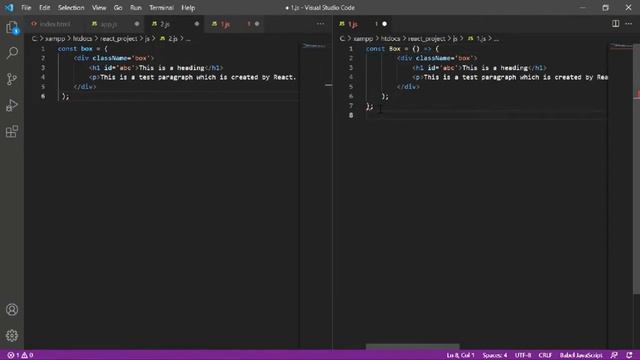Click unsaved dot on 2.js tab
640x360 pixels.
coord(197,24)
